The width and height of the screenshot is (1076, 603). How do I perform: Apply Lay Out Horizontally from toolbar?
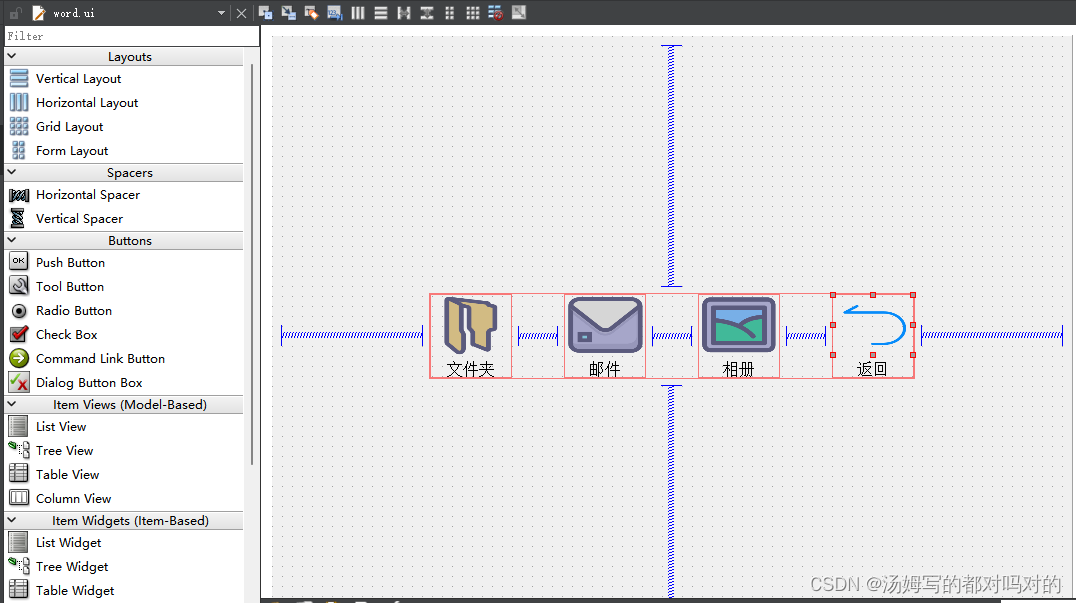tap(358, 12)
